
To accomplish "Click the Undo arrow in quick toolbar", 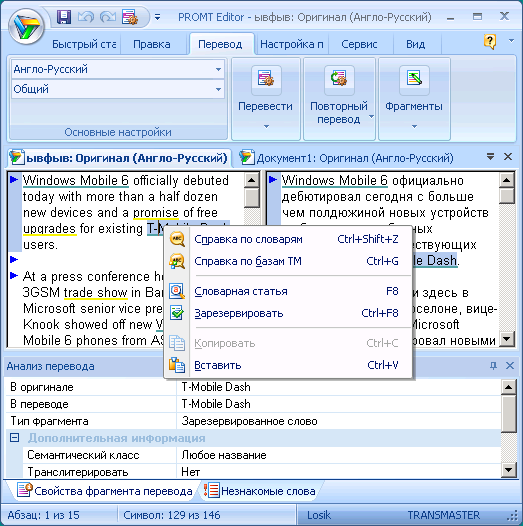I will (x=86, y=17).
